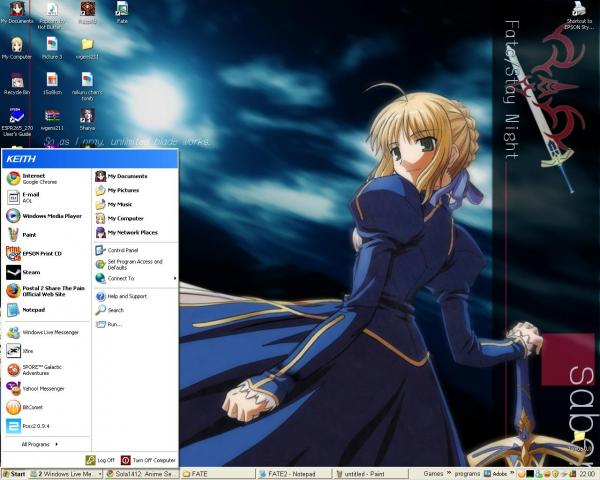Select Popcorn by Hot Butter music file
This screenshot has height=480, width=600.
pyautogui.click(x=52, y=16)
